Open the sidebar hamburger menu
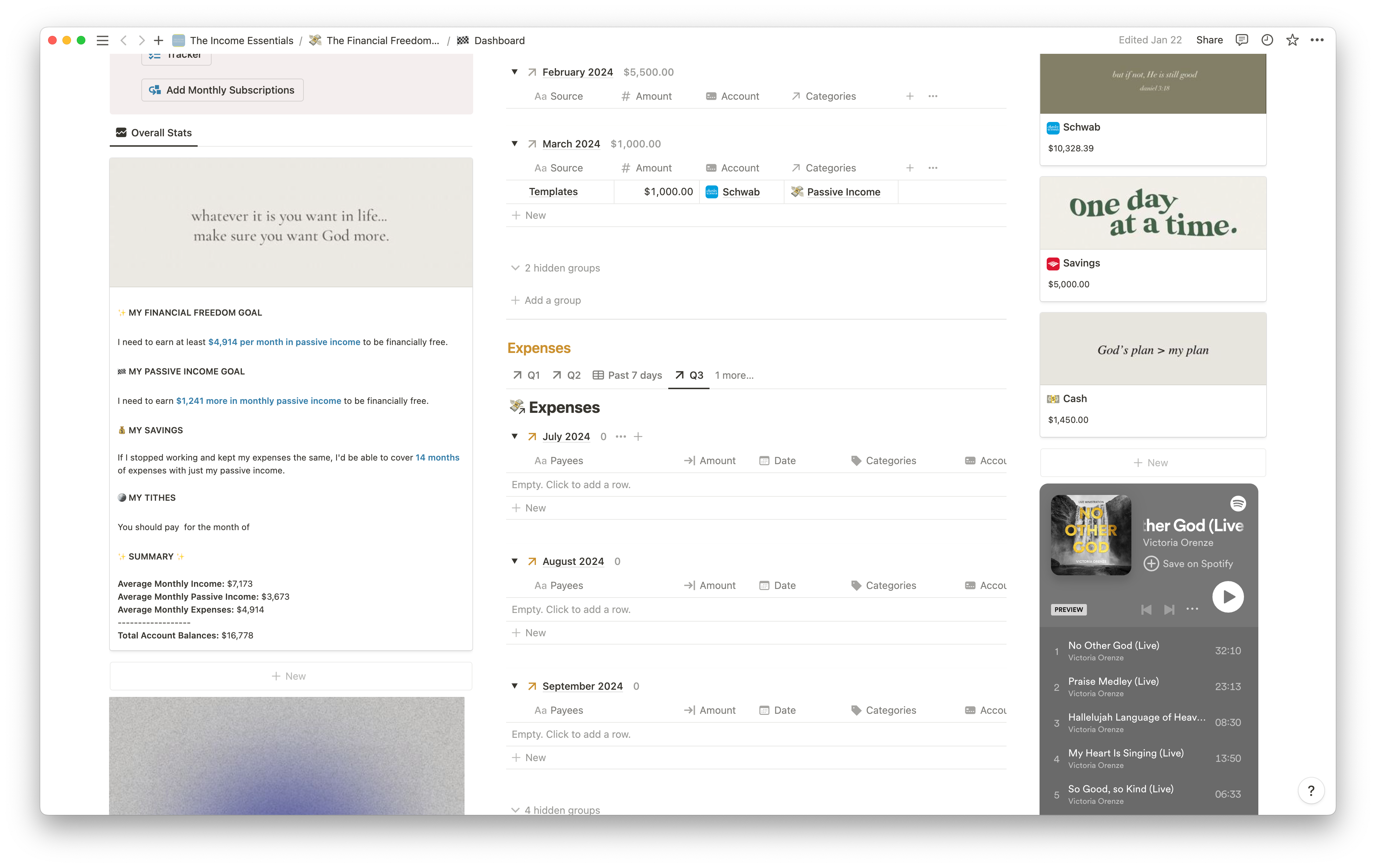This screenshot has height=868, width=1376. [x=102, y=40]
